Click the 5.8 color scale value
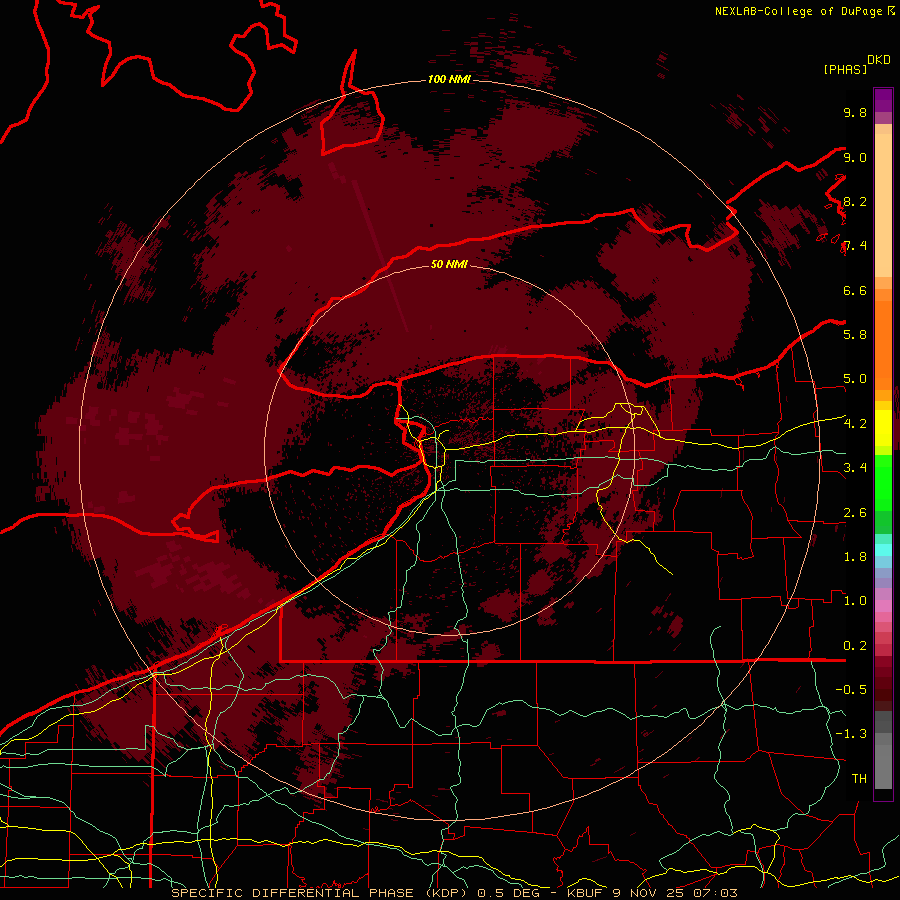Screen dimensions: 900x900 pyautogui.click(x=855, y=335)
